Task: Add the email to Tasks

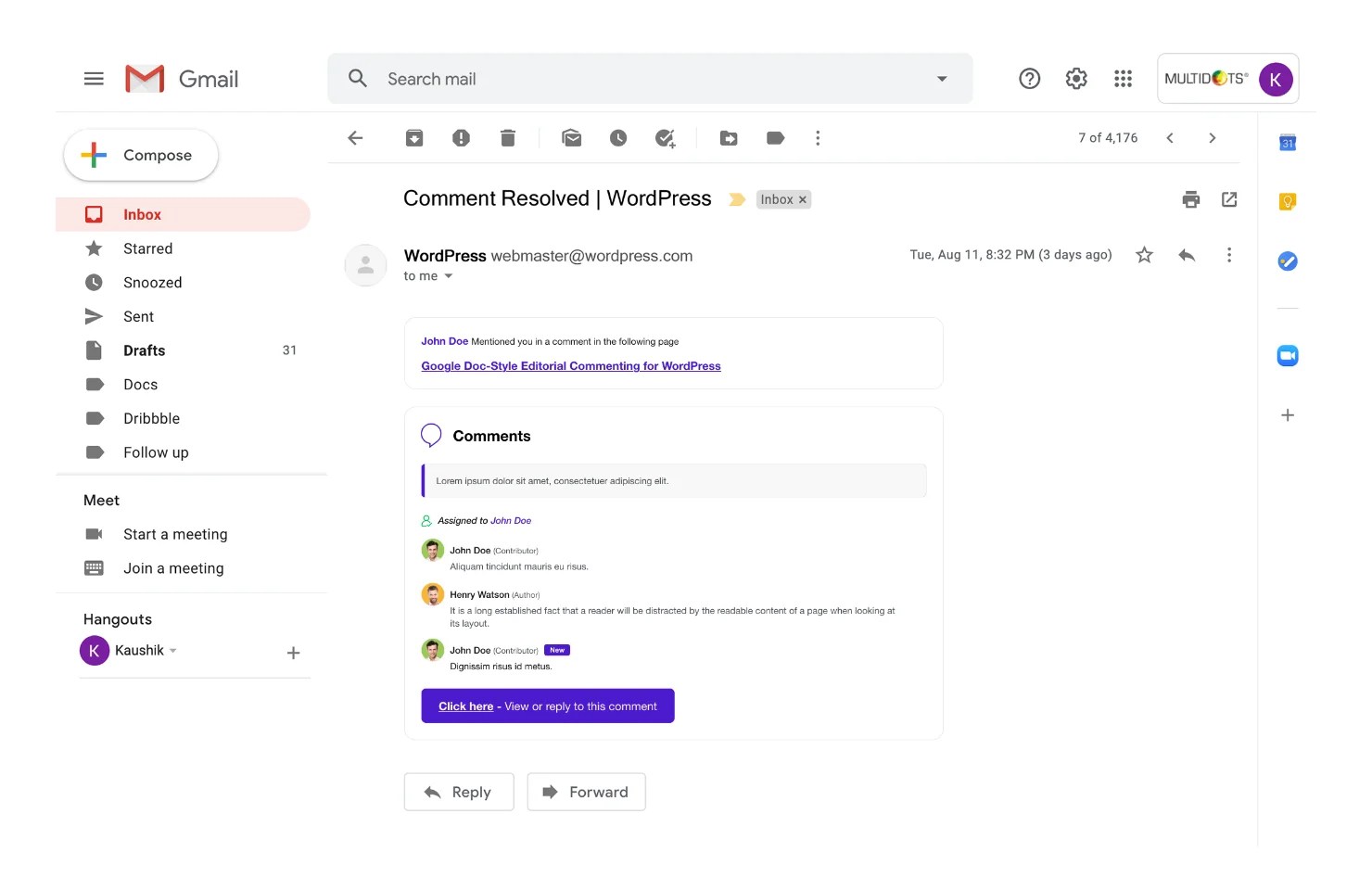Action: click(x=666, y=138)
